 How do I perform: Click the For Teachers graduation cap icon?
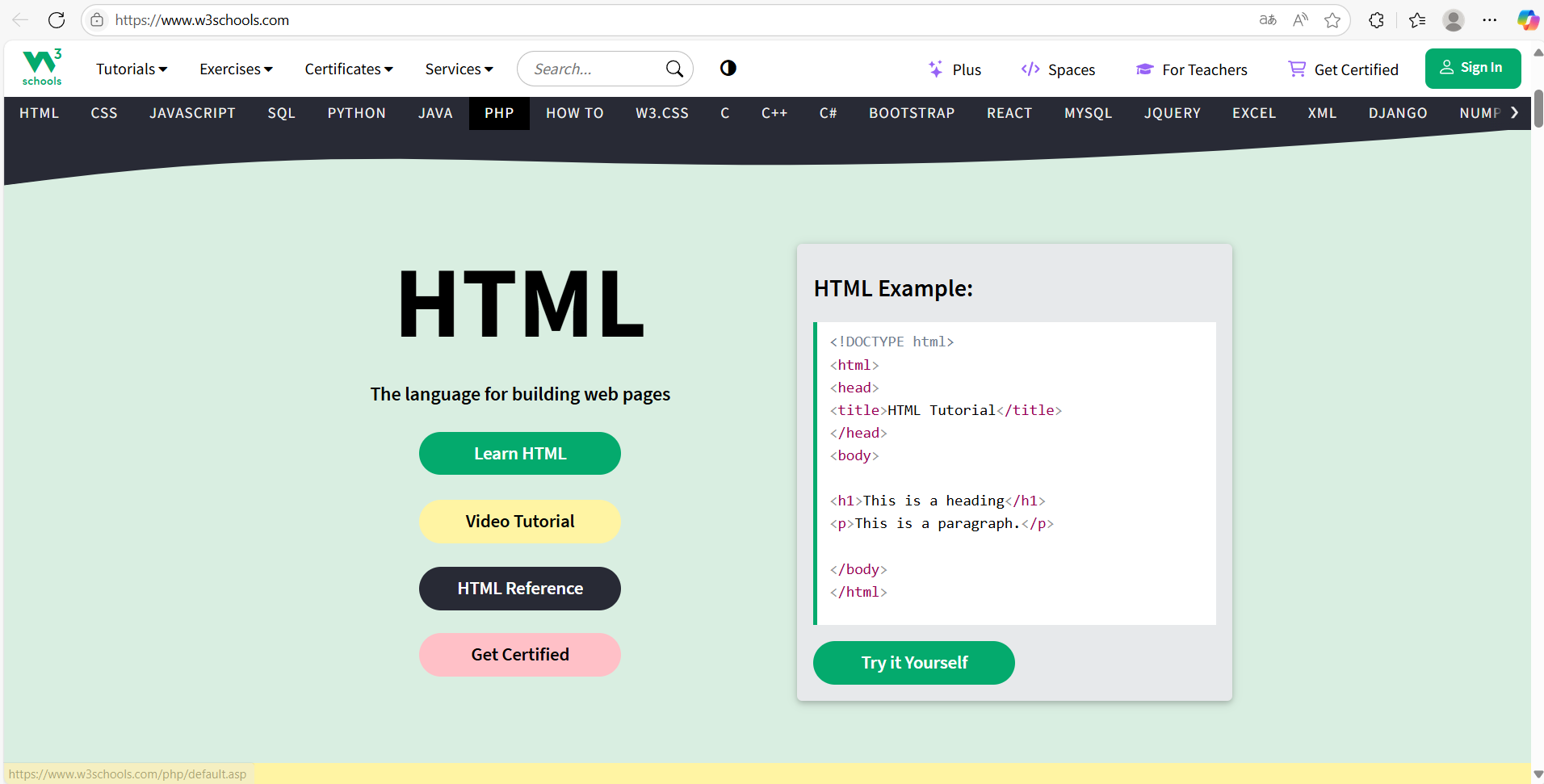pyautogui.click(x=1144, y=69)
